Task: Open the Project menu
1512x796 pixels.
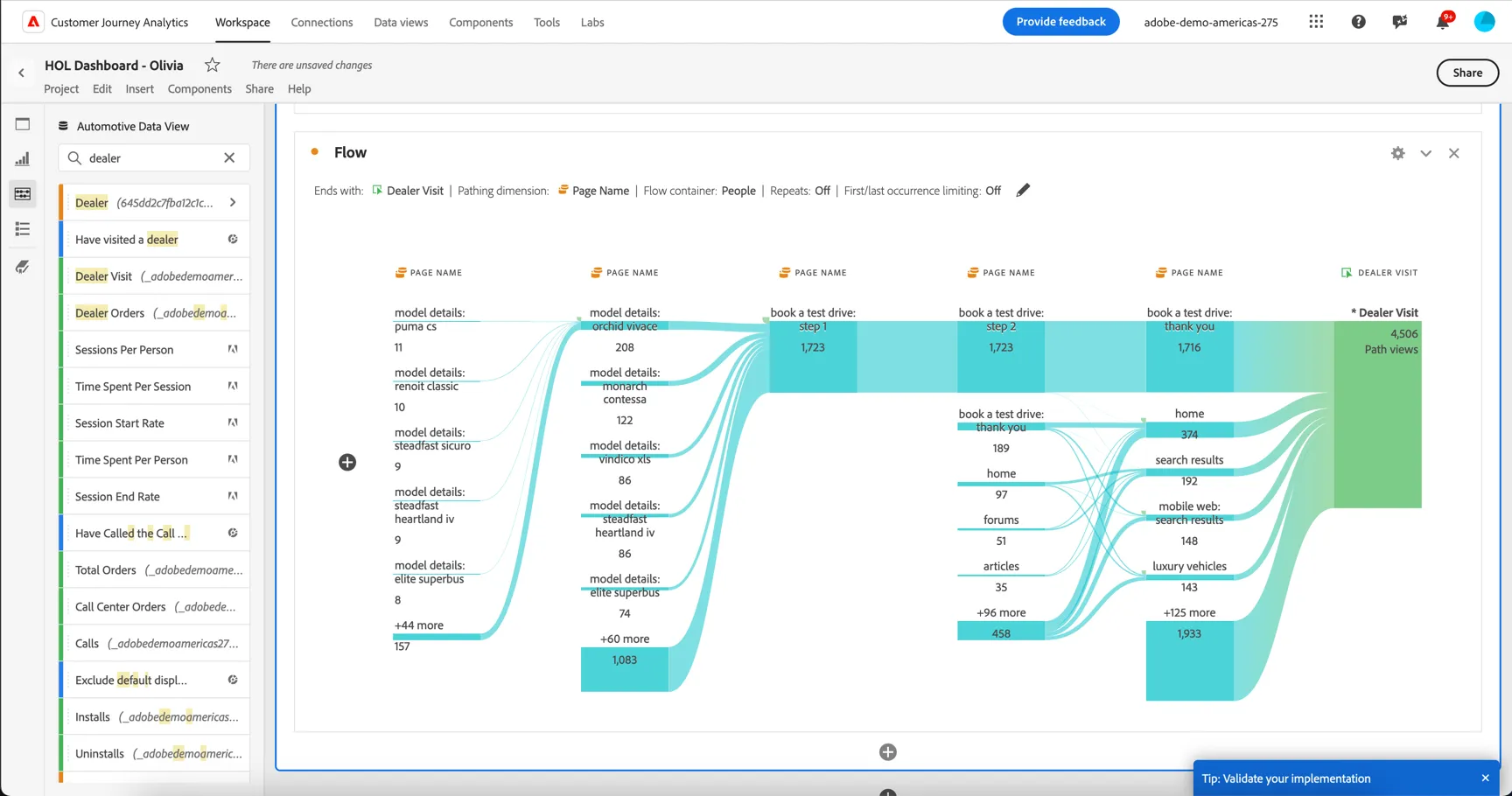Action: [x=61, y=89]
